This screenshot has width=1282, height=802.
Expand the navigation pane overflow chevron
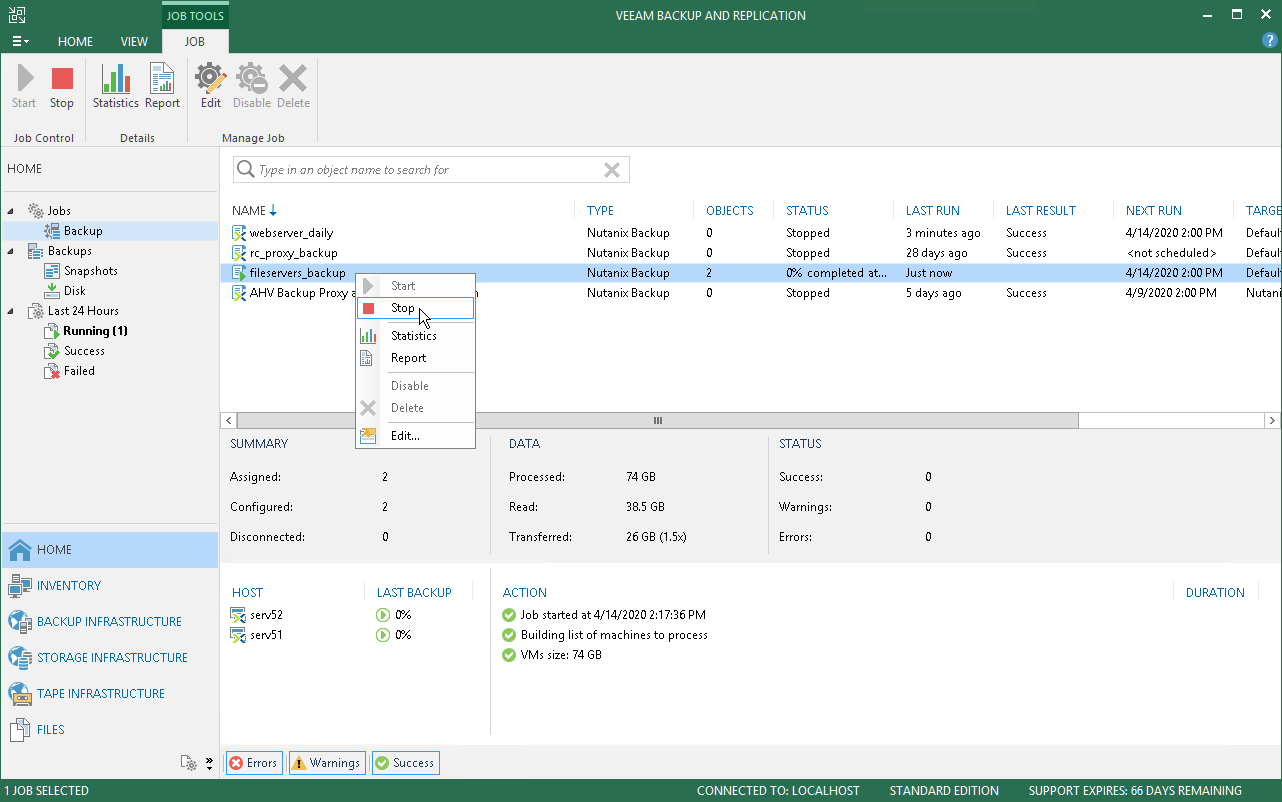pyautogui.click(x=209, y=763)
